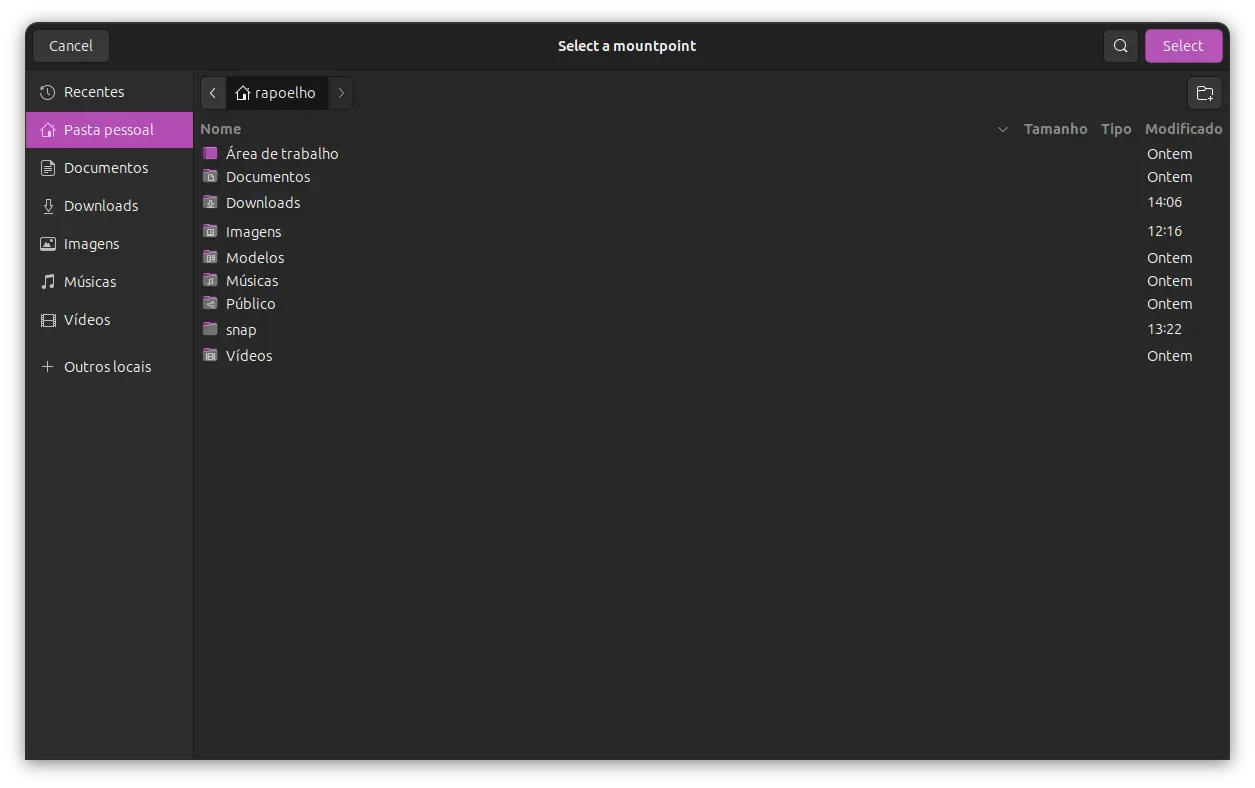The height and width of the screenshot is (788, 1255).
Task: Select Downloads in the sidebar
Action: click(x=101, y=206)
